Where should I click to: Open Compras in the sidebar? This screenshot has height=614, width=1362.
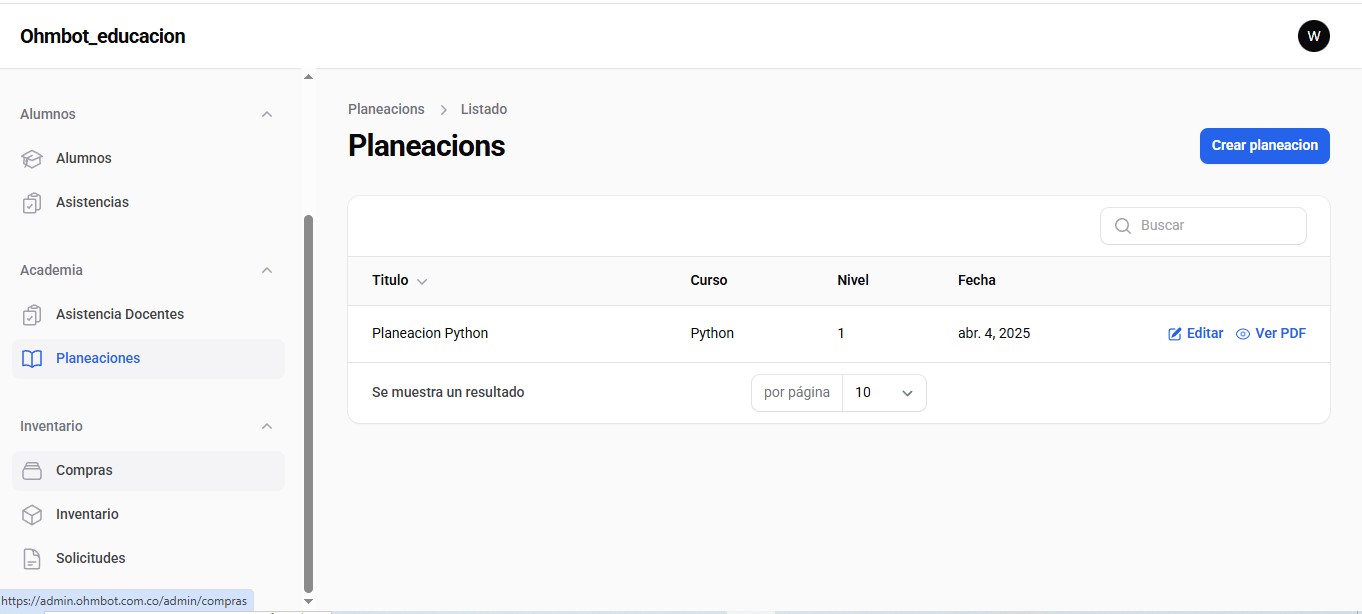pyautogui.click(x=148, y=470)
